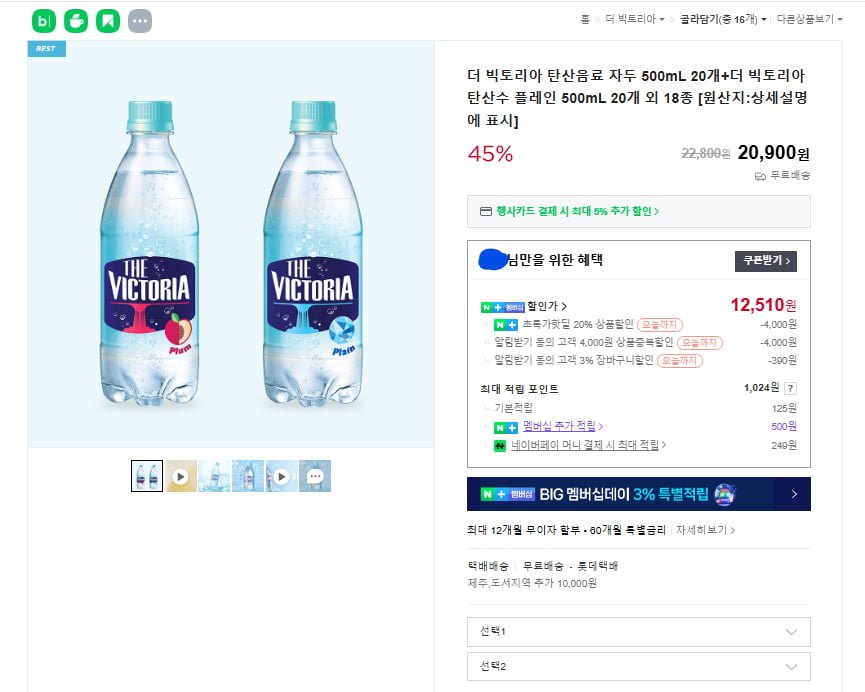Image resolution: width=865 pixels, height=692 pixels.
Task: Click the 멤버십 추가 적립 link
Action: tap(562, 427)
